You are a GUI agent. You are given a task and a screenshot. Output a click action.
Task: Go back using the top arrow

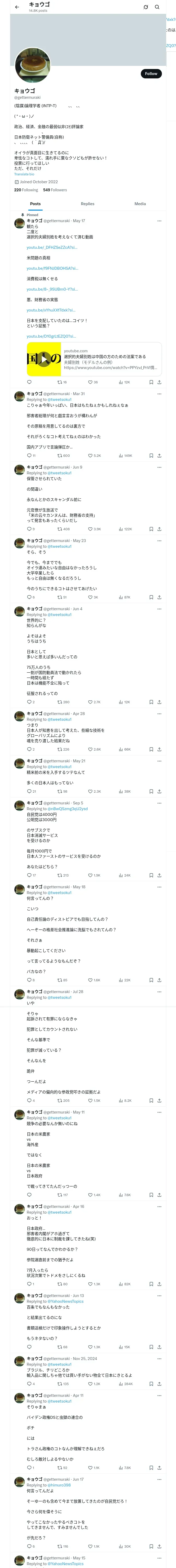(x=17, y=7)
